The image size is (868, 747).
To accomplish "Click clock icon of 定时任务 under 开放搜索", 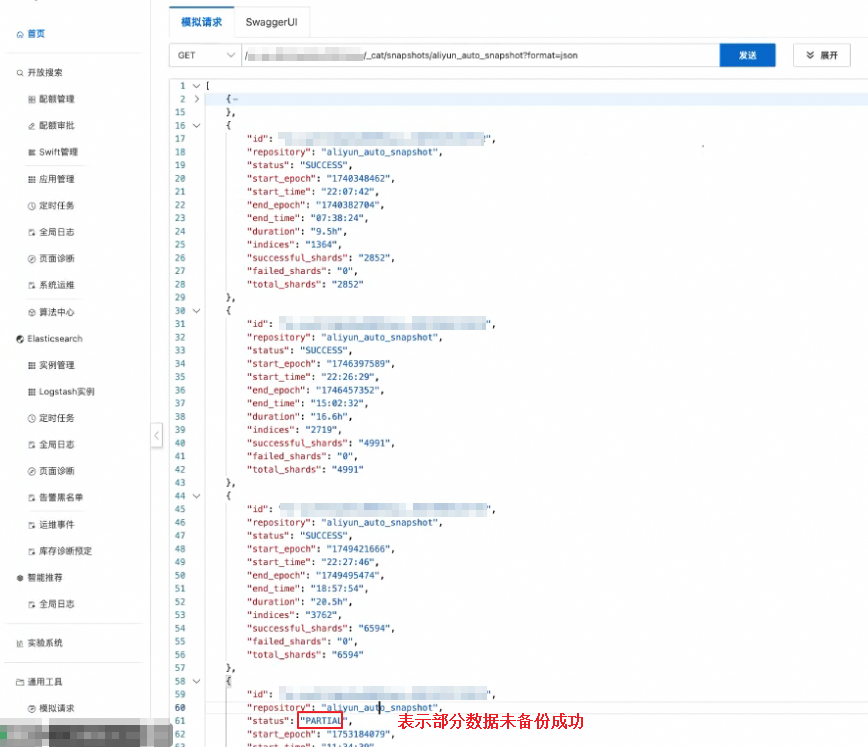I will 32,206.
